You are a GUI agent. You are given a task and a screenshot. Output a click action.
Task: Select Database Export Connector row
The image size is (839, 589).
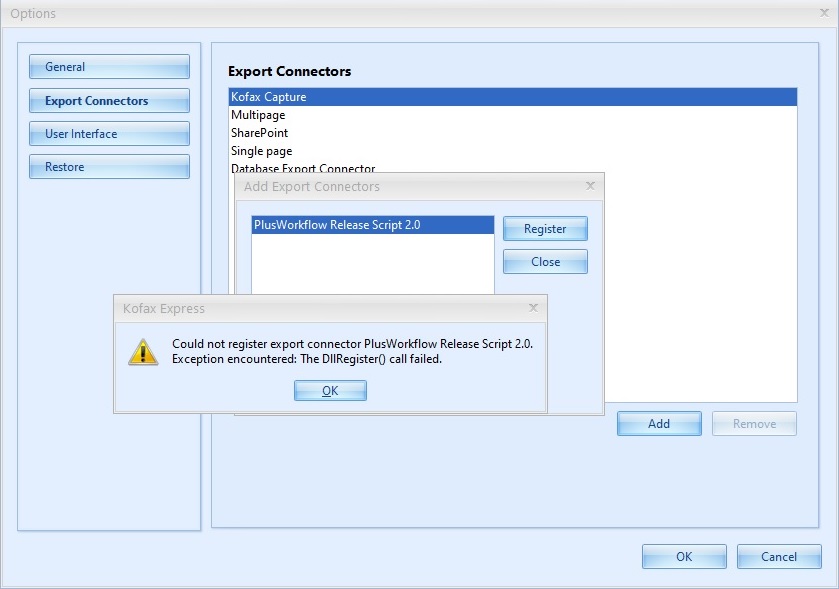[513, 167]
